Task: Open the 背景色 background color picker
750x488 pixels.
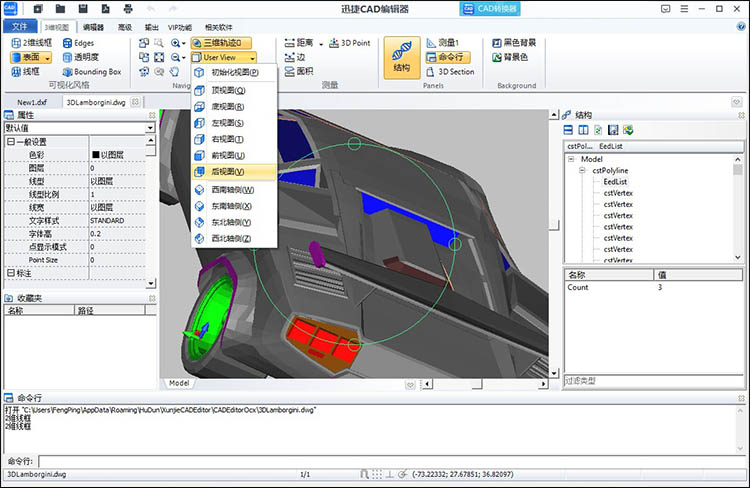Action: pos(510,57)
